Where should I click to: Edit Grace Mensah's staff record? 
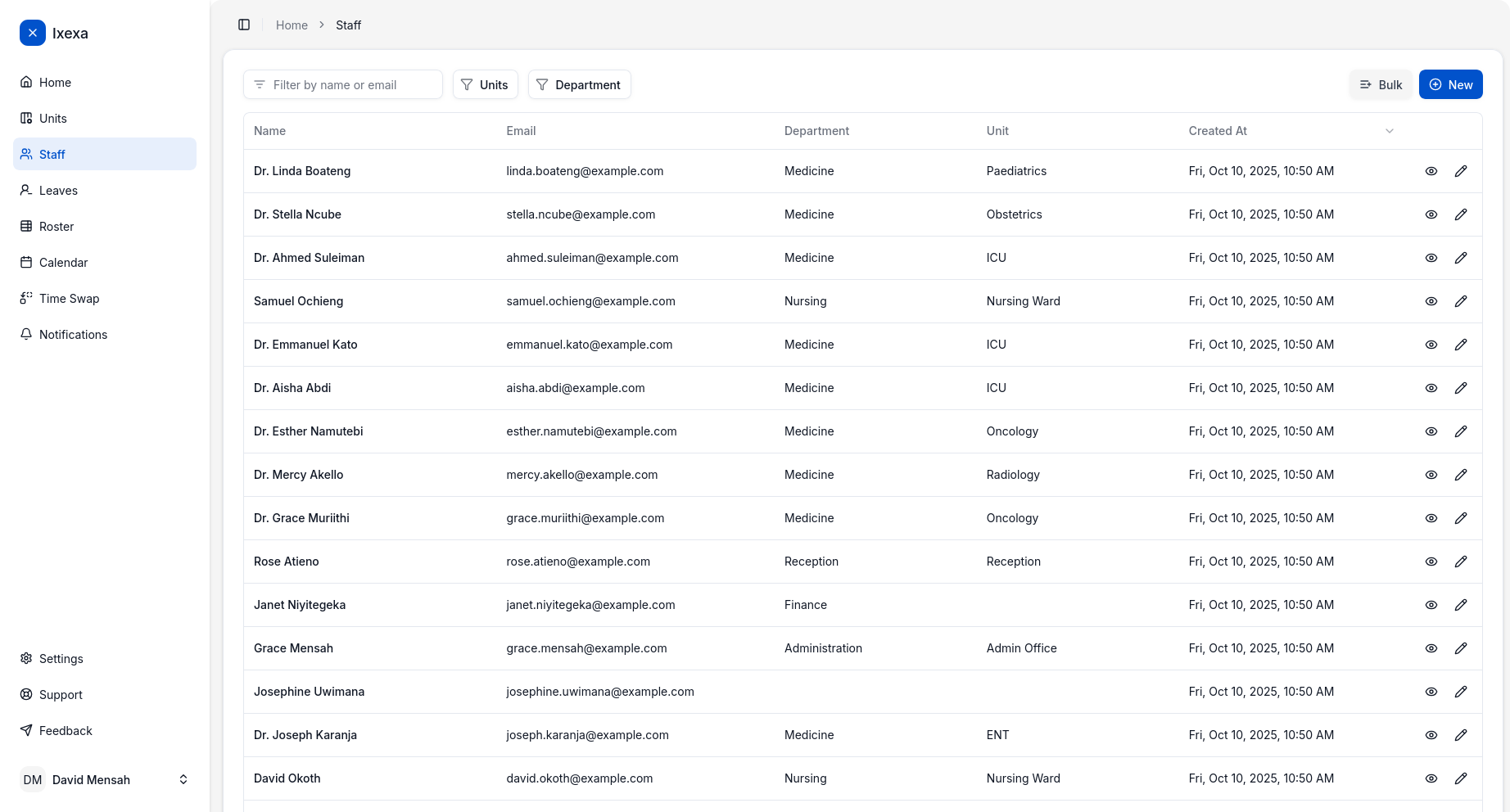(1460, 648)
